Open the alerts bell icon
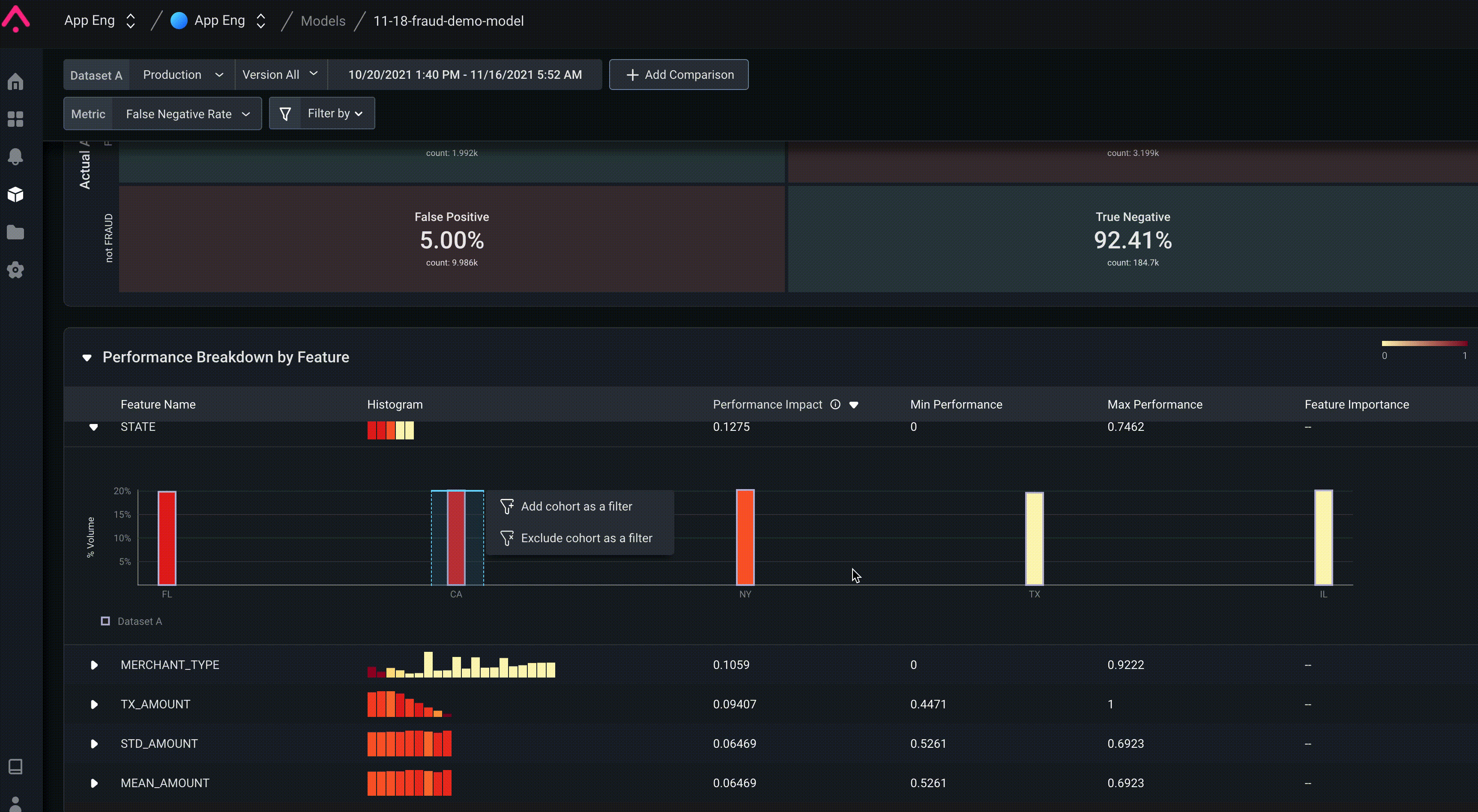Screen dimensions: 1478x812 tap(15, 157)
